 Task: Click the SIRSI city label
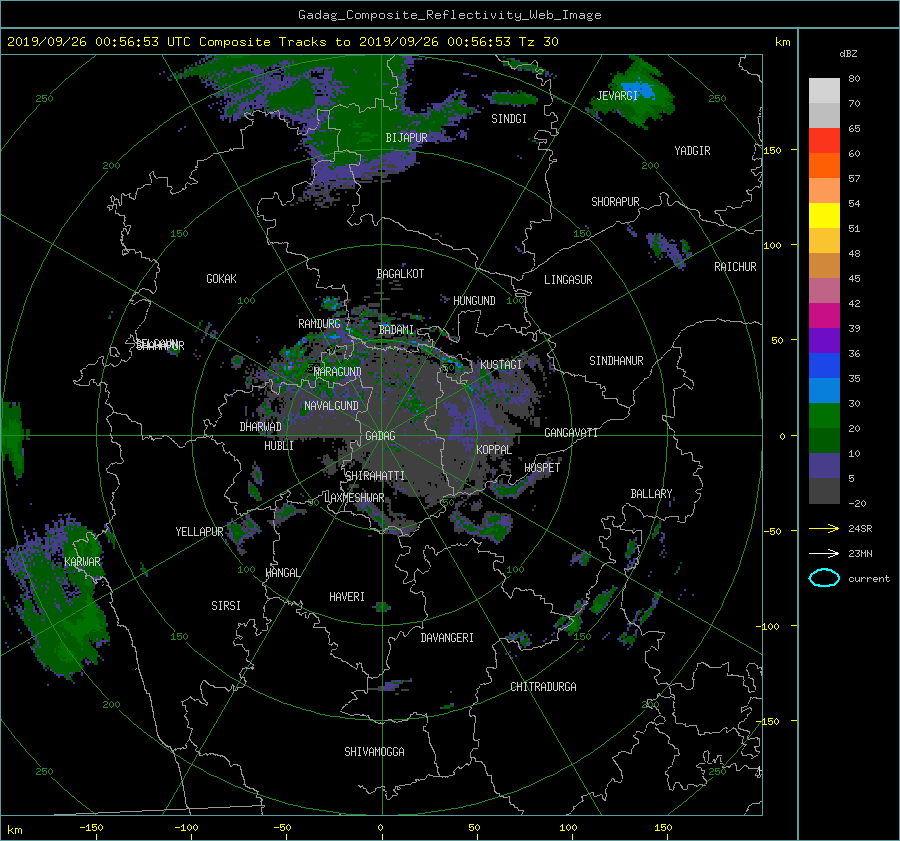[226, 606]
